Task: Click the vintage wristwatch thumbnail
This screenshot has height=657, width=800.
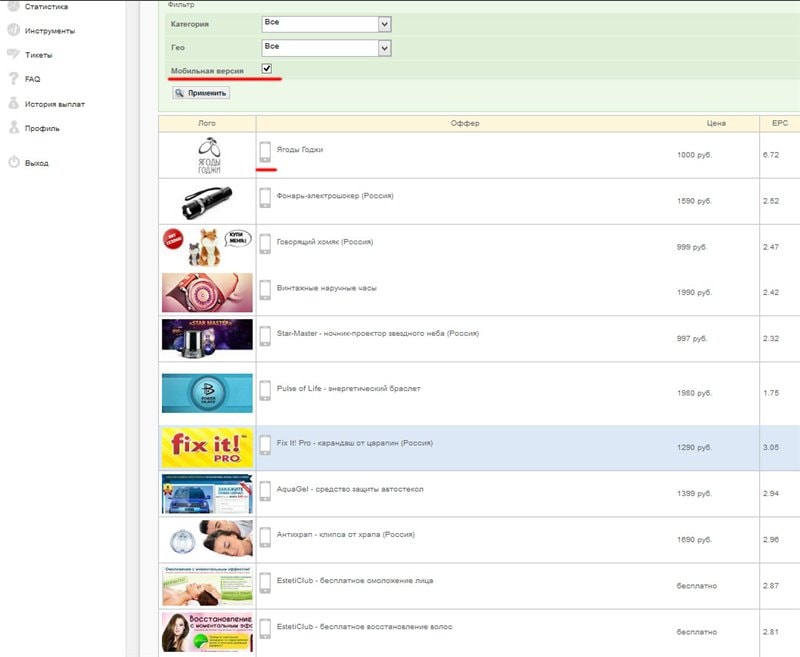Action: (207, 292)
